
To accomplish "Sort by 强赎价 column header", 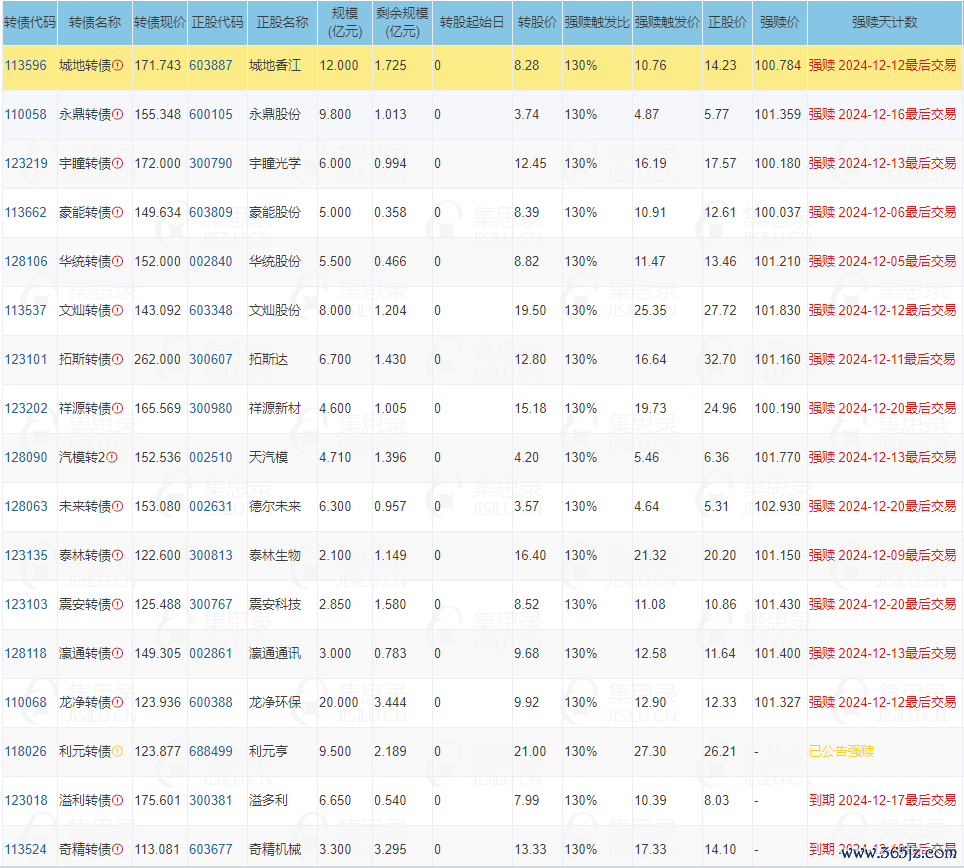I will click(x=779, y=22).
